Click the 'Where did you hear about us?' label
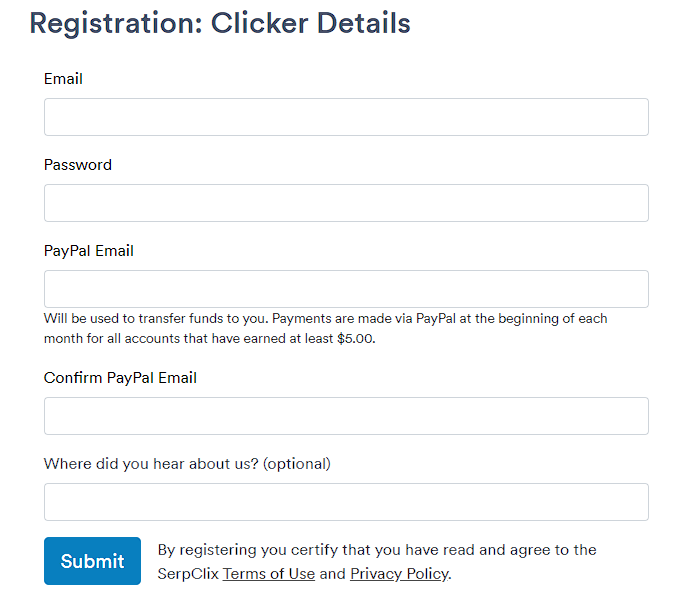This screenshot has height=597, width=691. coord(187,464)
